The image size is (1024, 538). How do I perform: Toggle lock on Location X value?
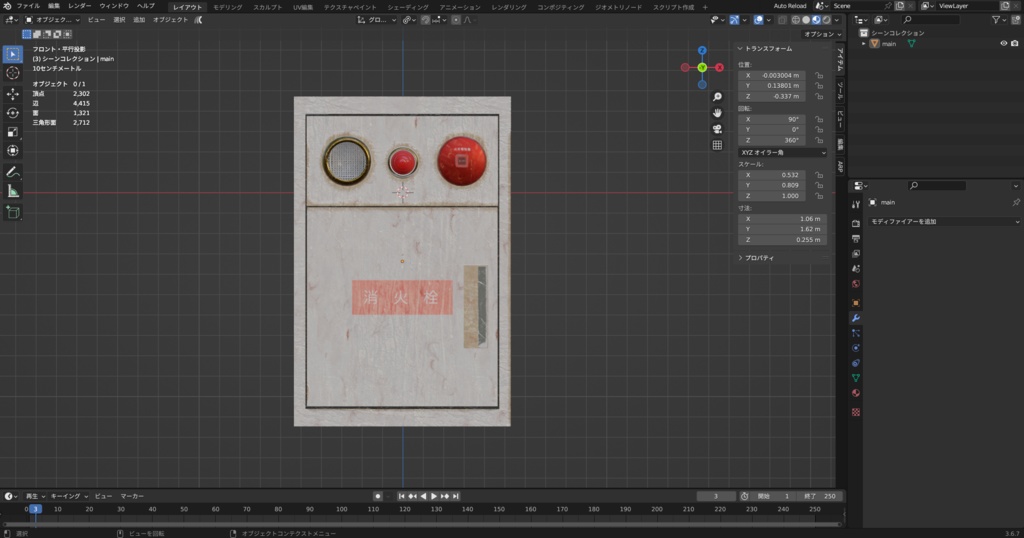point(818,75)
